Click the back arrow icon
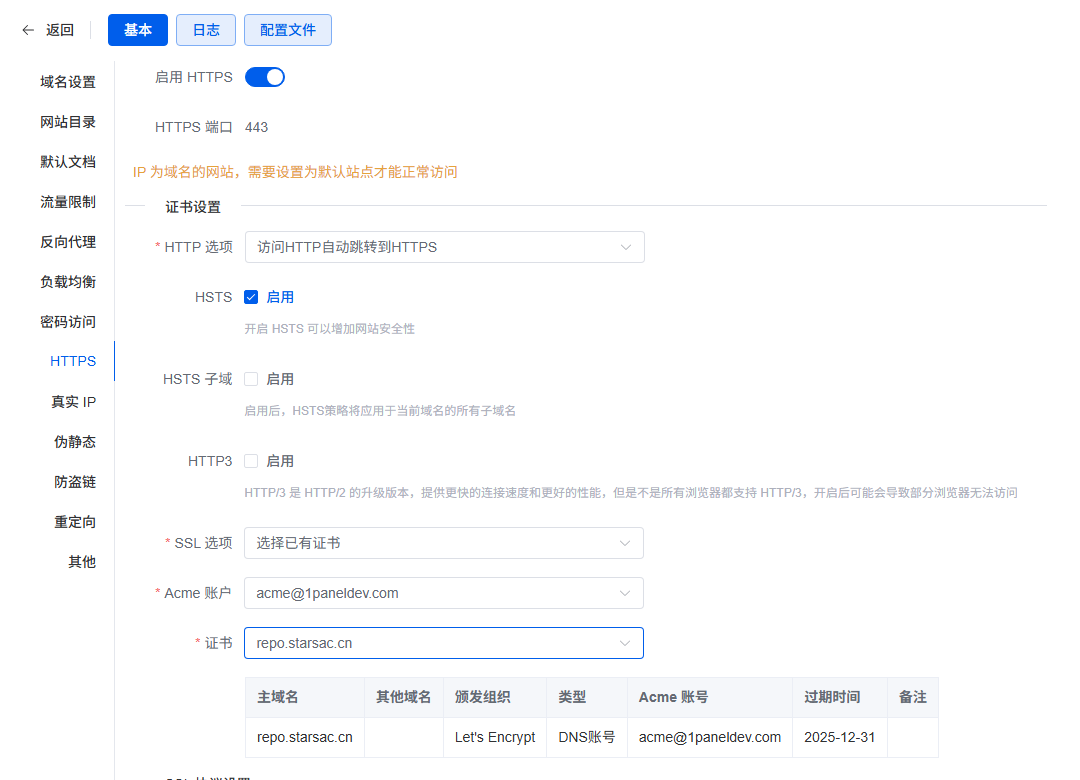Screen dimensions: 1080x780 [28, 30]
